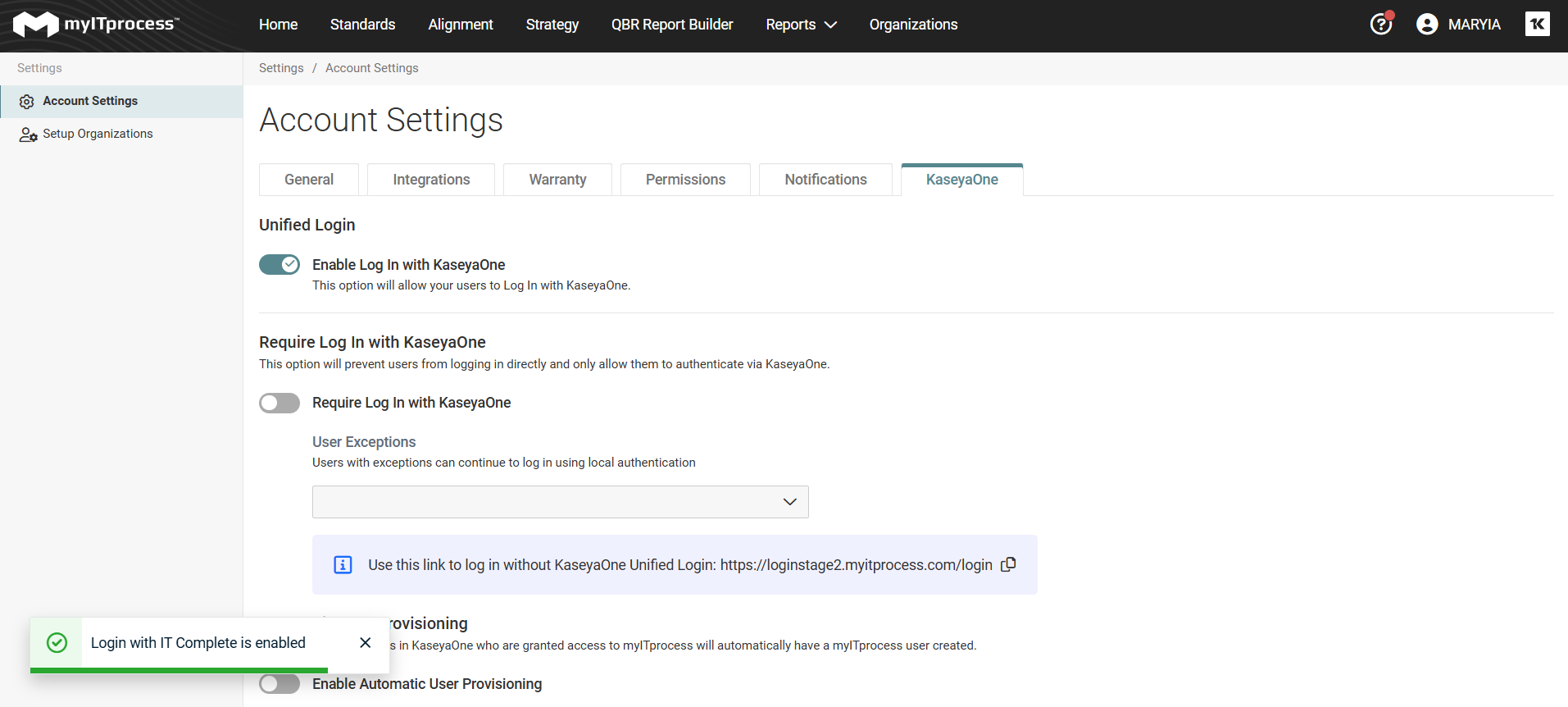This screenshot has height=707, width=1568.
Task: Click the Settings header in the sidebar
Action: coord(39,68)
